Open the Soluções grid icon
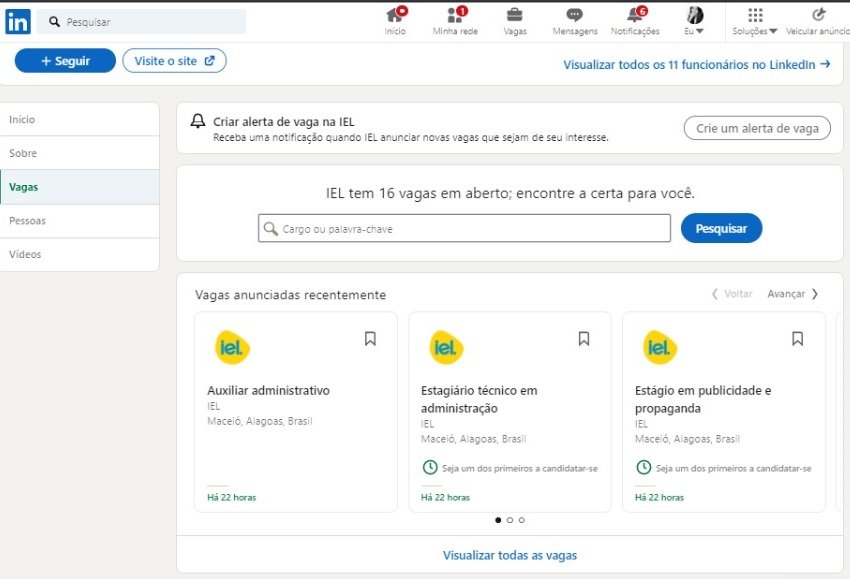The height and width of the screenshot is (579, 850). point(755,15)
